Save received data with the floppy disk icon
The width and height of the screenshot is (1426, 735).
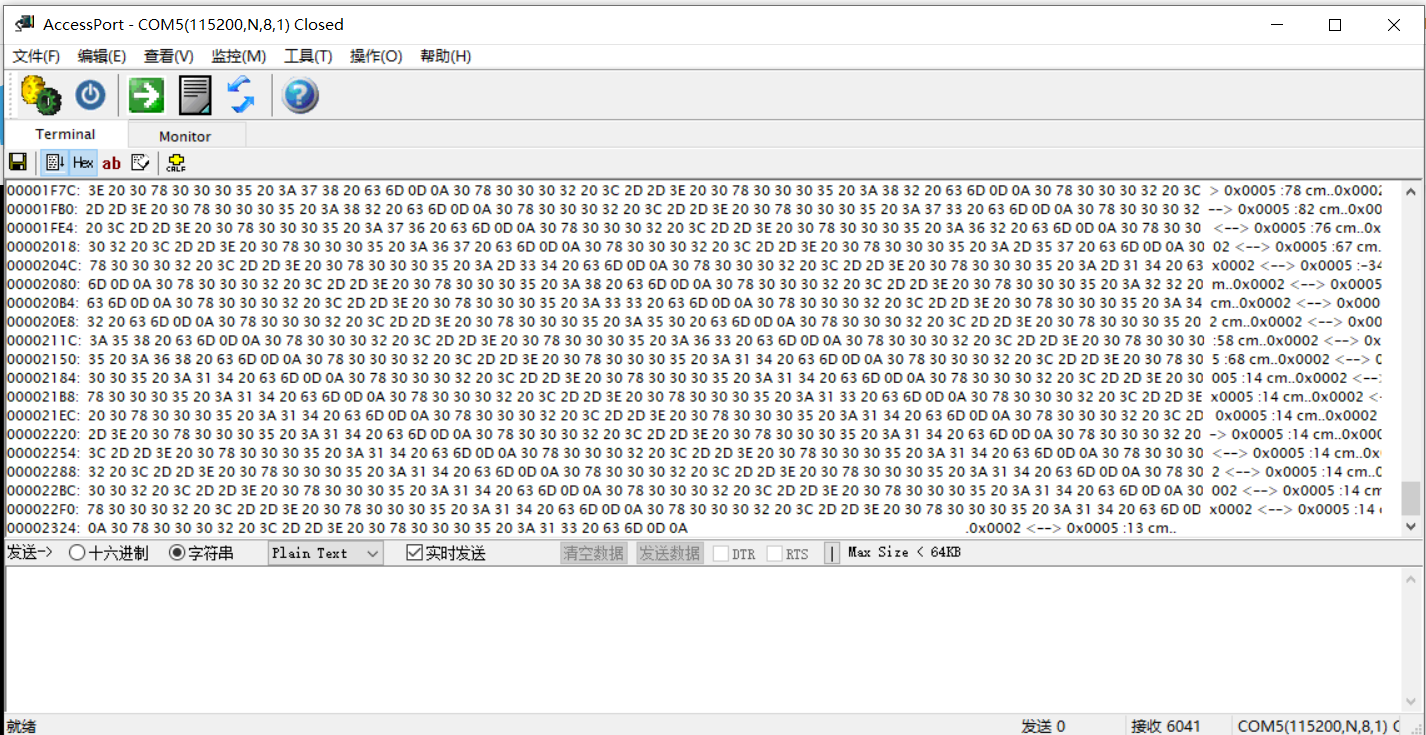(17, 162)
